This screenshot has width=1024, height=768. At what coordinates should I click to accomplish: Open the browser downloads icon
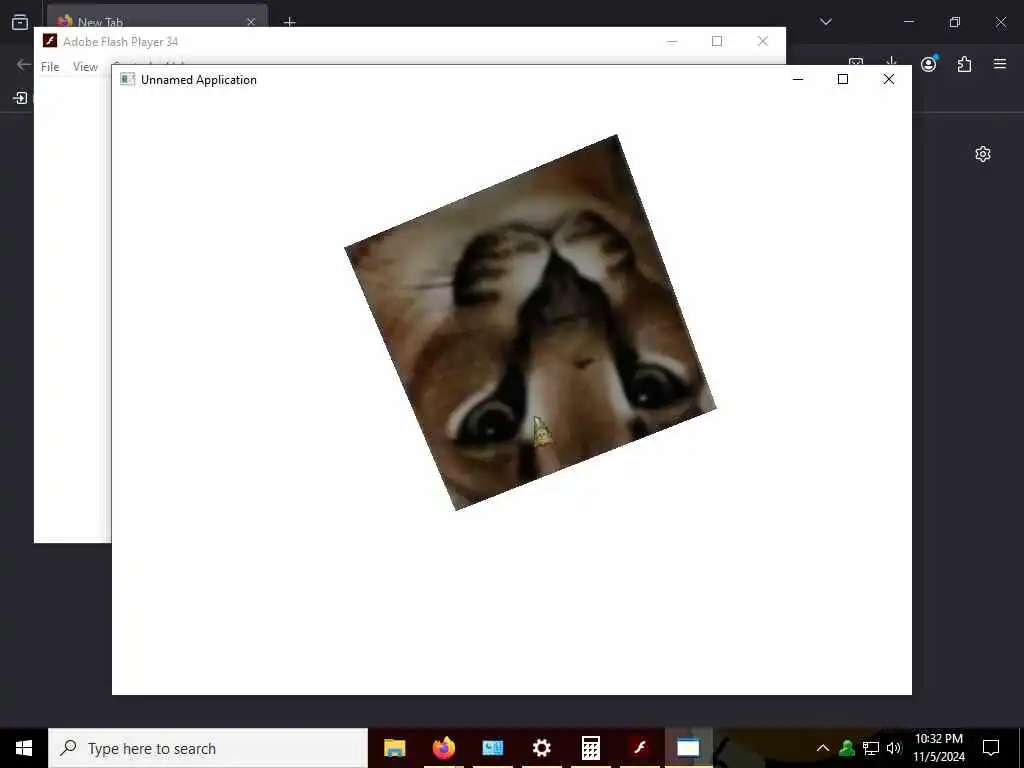(x=891, y=63)
